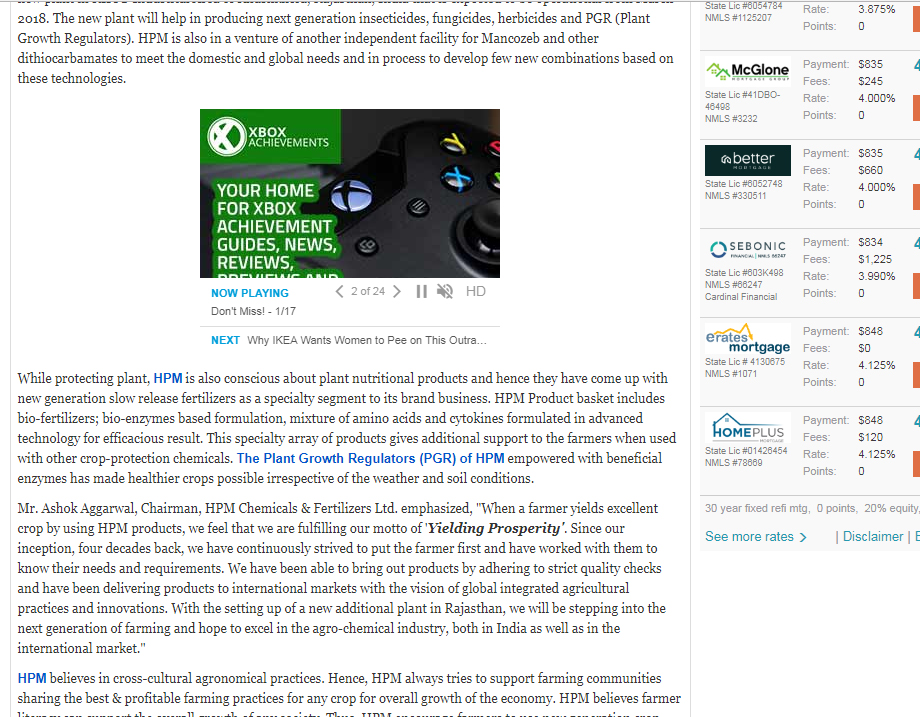This screenshot has height=717, width=920.
Task: Skip to the next video with the right chevron
Action: coord(397,292)
